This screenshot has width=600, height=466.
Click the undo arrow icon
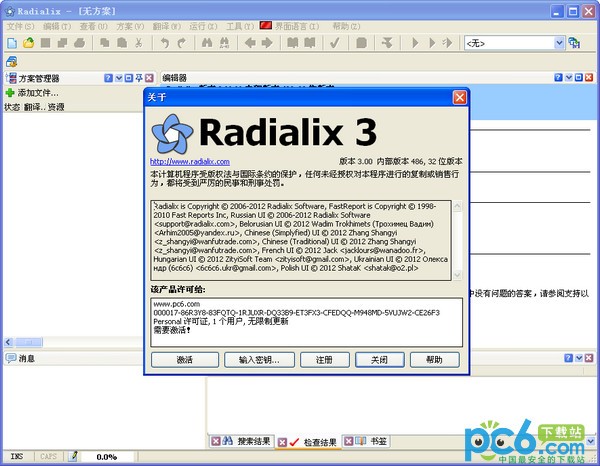coord(165,42)
